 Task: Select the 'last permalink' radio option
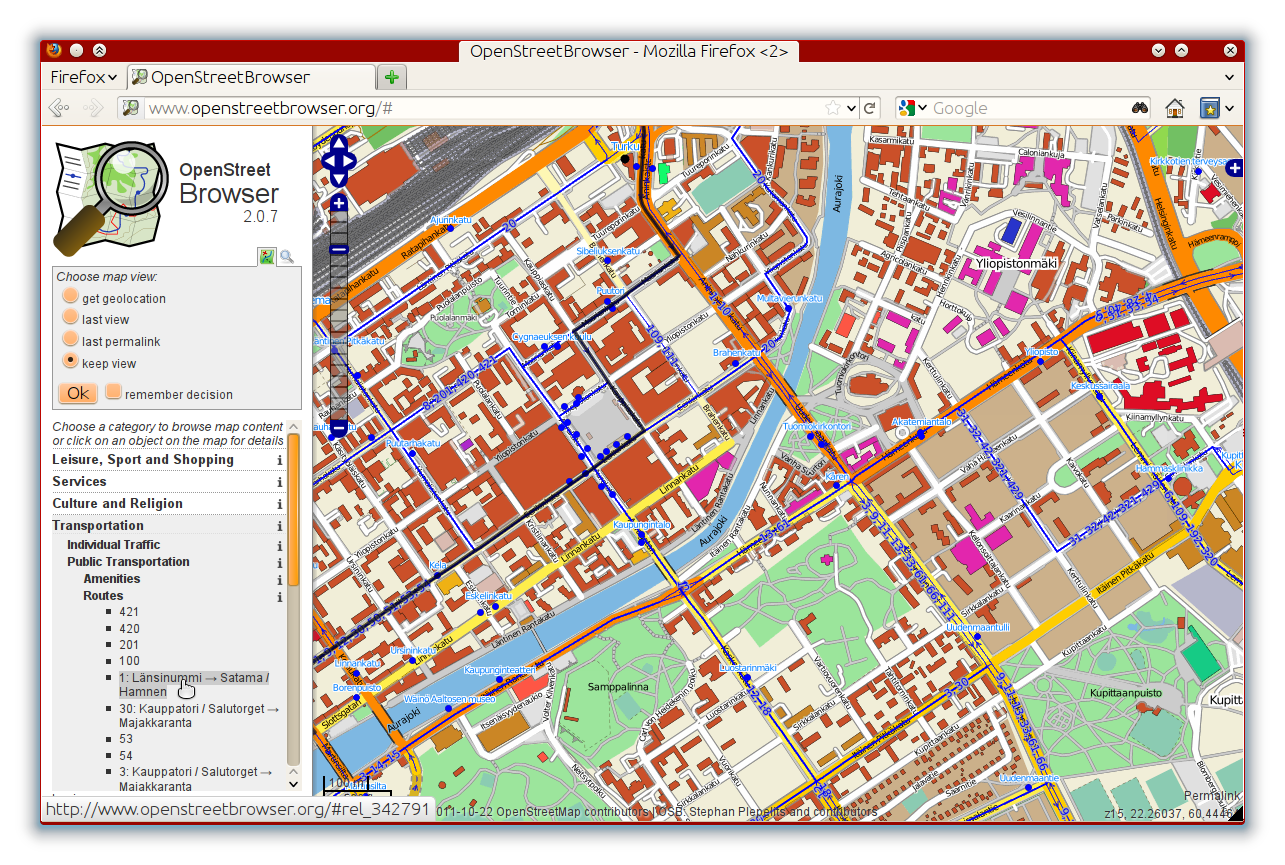click(x=70, y=340)
